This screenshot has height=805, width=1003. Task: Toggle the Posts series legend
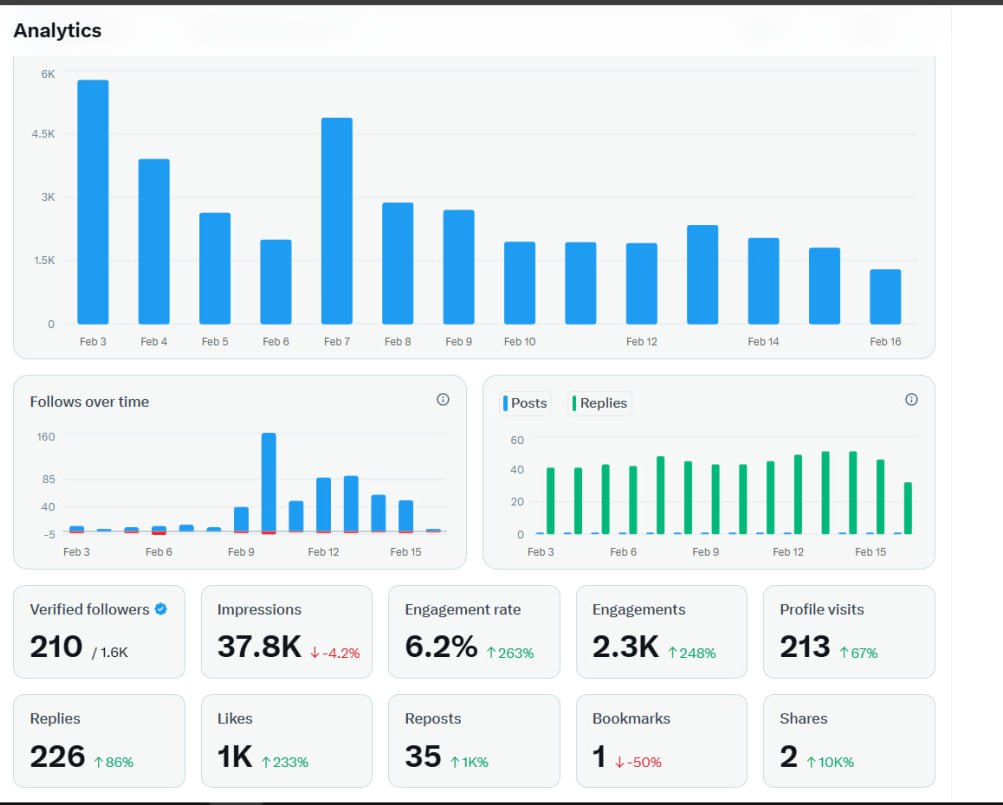[x=525, y=403]
